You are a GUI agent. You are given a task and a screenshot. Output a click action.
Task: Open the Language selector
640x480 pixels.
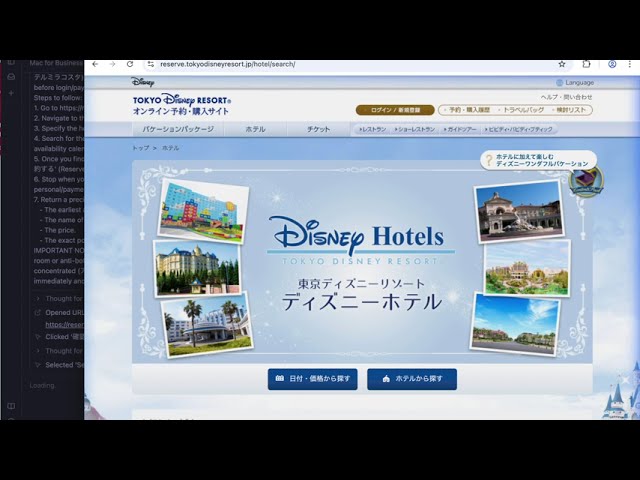[575, 83]
